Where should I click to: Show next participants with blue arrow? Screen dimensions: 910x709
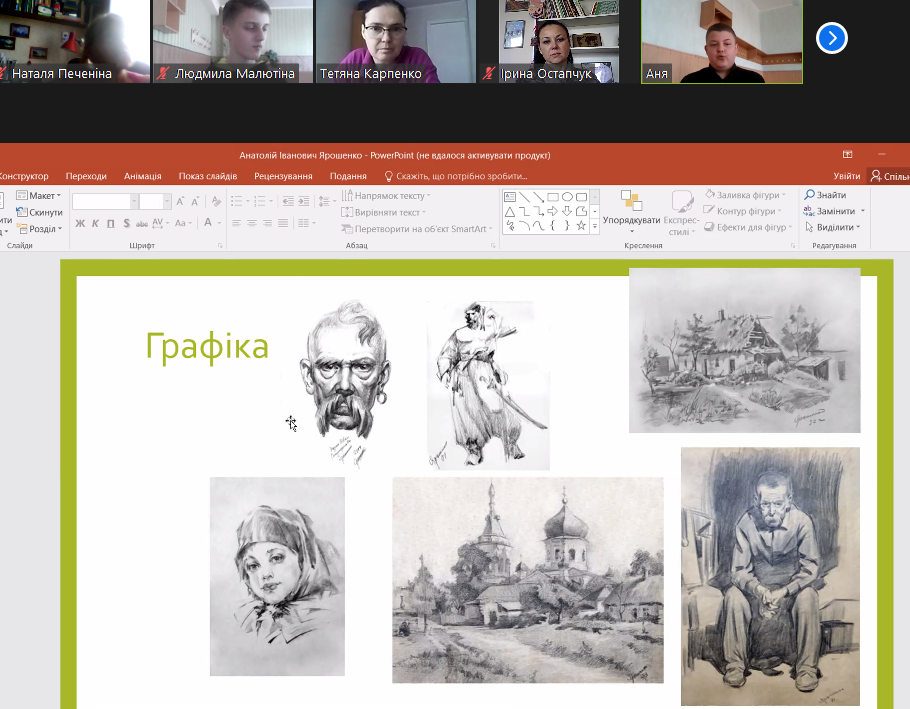[x=832, y=38]
